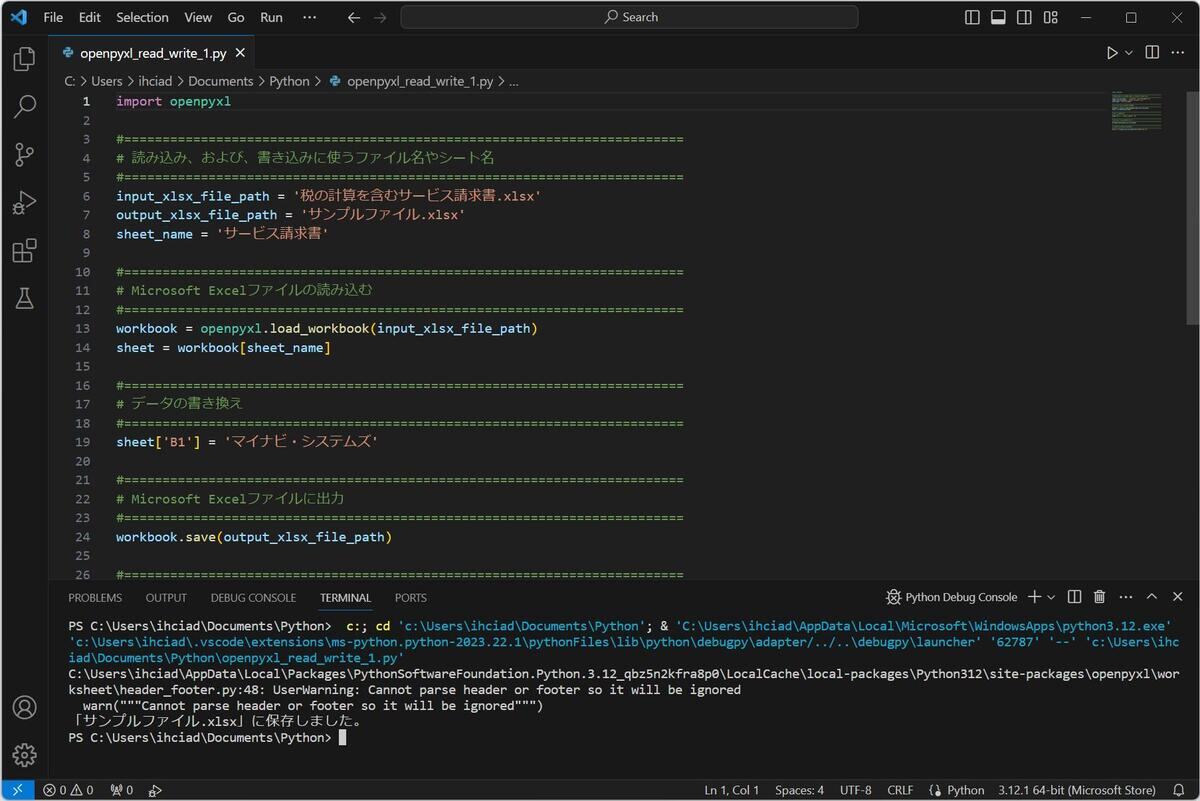This screenshot has height=801, width=1200.
Task: Toggle the primary side bar layout icon
Action: (972, 17)
